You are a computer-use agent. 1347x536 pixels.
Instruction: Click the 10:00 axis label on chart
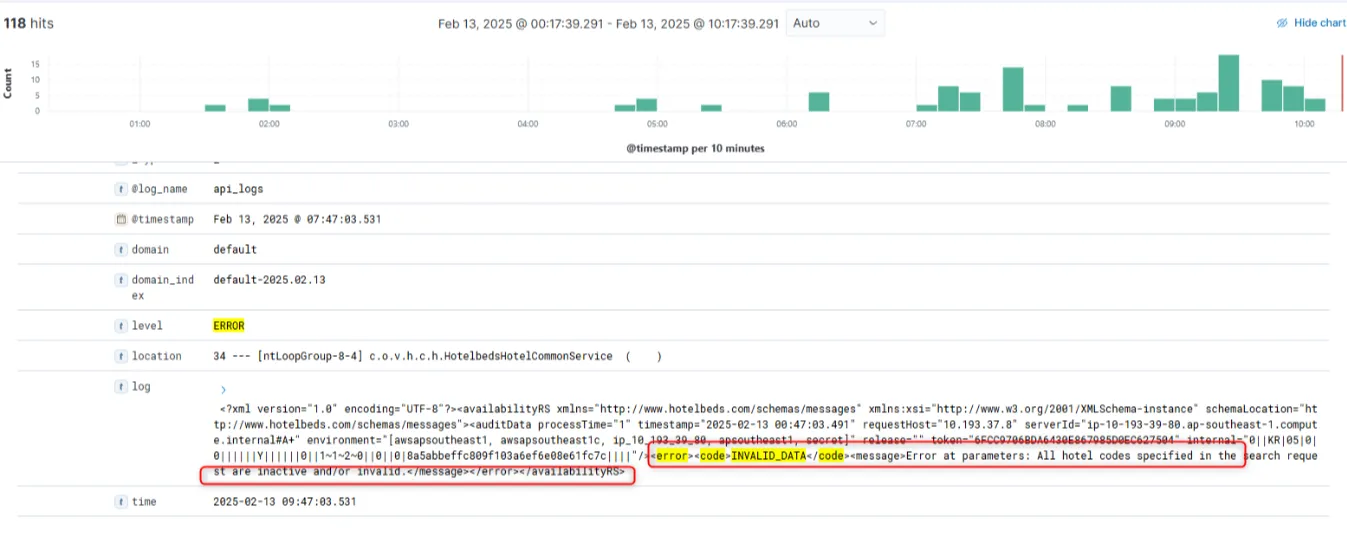pos(1304,124)
